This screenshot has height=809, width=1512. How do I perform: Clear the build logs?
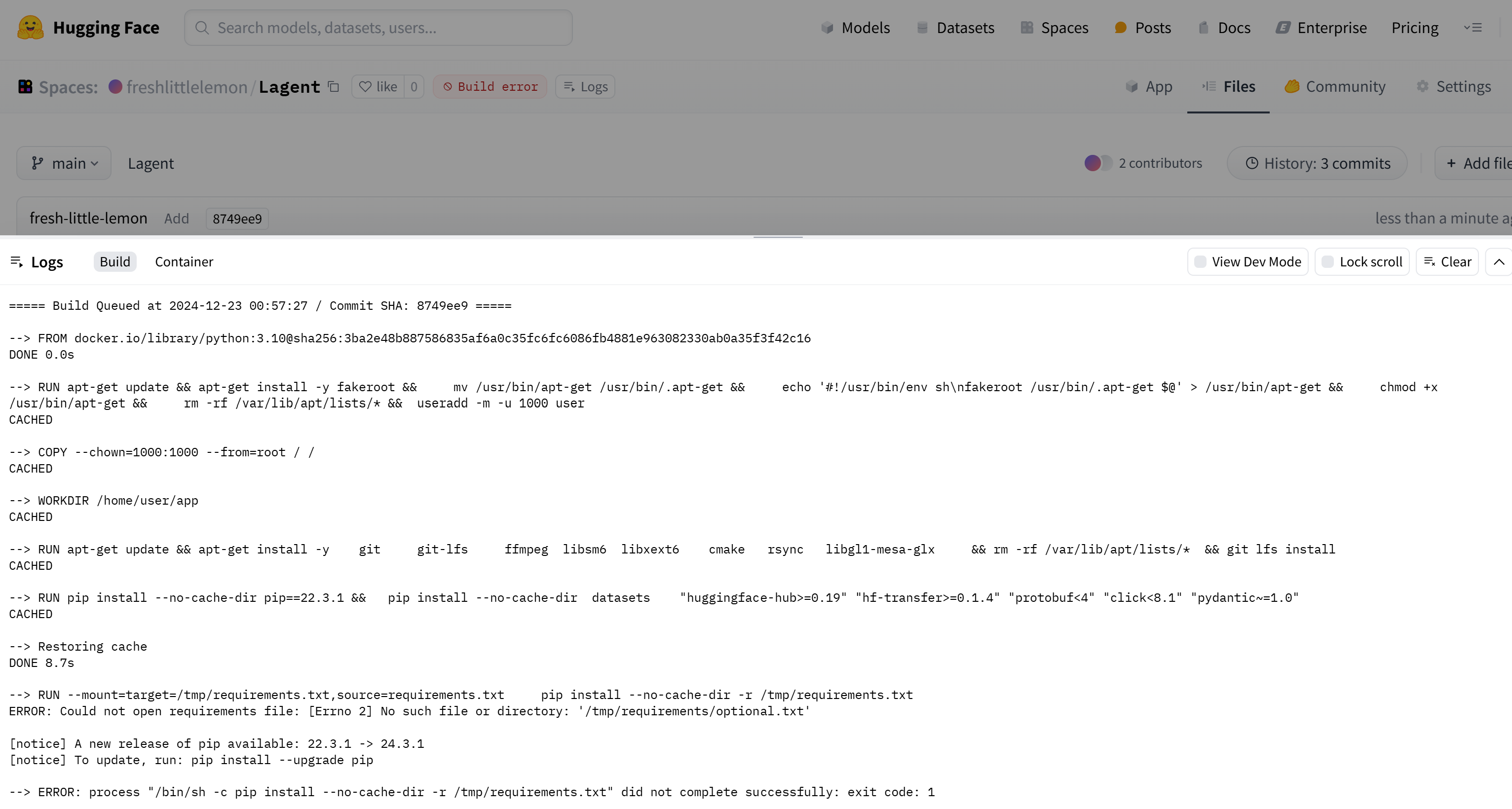(1447, 261)
